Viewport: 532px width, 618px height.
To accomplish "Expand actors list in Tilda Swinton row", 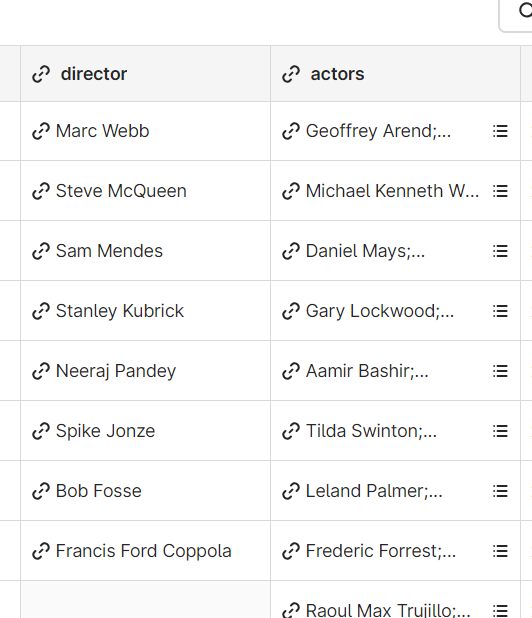I will [500, 431].
